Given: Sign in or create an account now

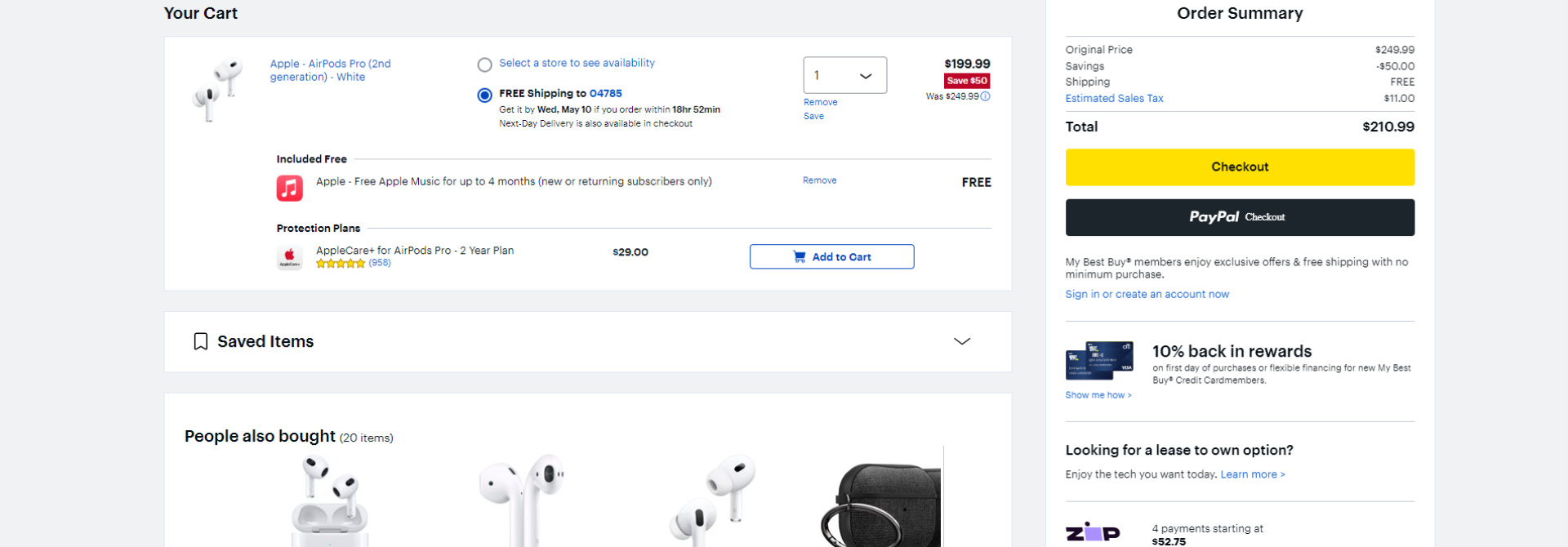Looking at the screenshot, I should [x=1147, y=294].
